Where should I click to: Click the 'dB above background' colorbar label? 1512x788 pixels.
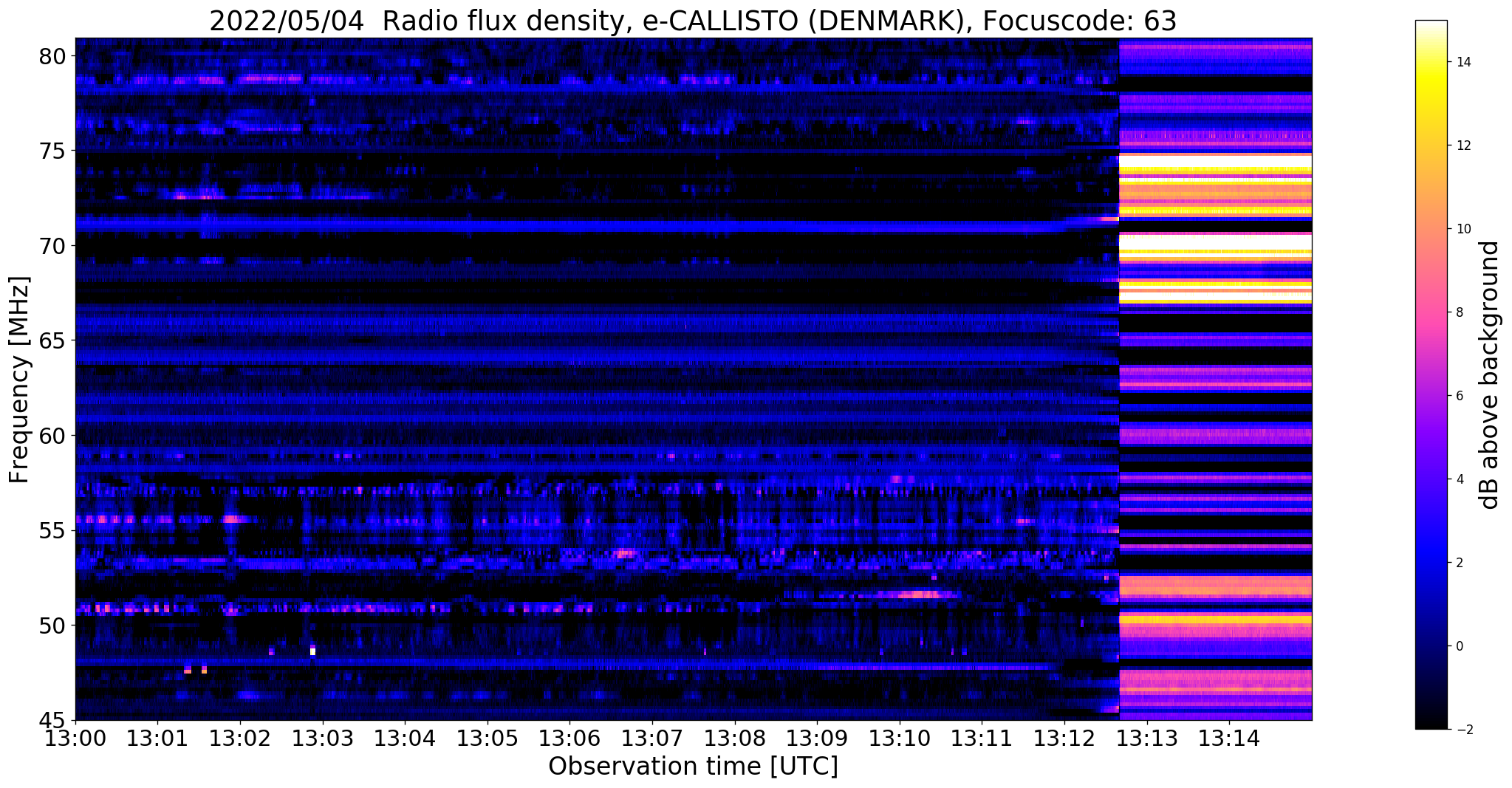1489,375
